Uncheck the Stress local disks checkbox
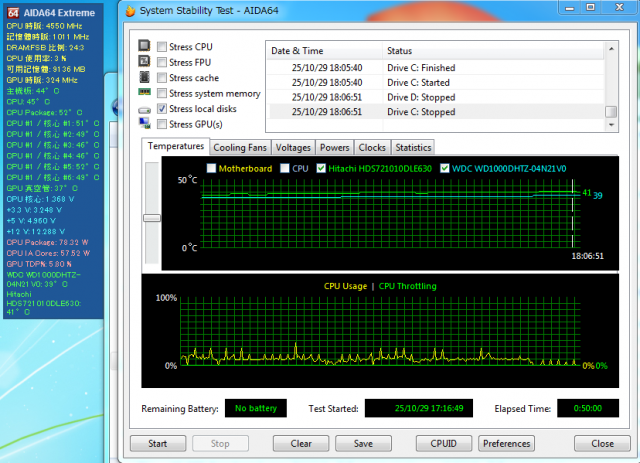Screen dimensions: 640x463 click(162, 109)
